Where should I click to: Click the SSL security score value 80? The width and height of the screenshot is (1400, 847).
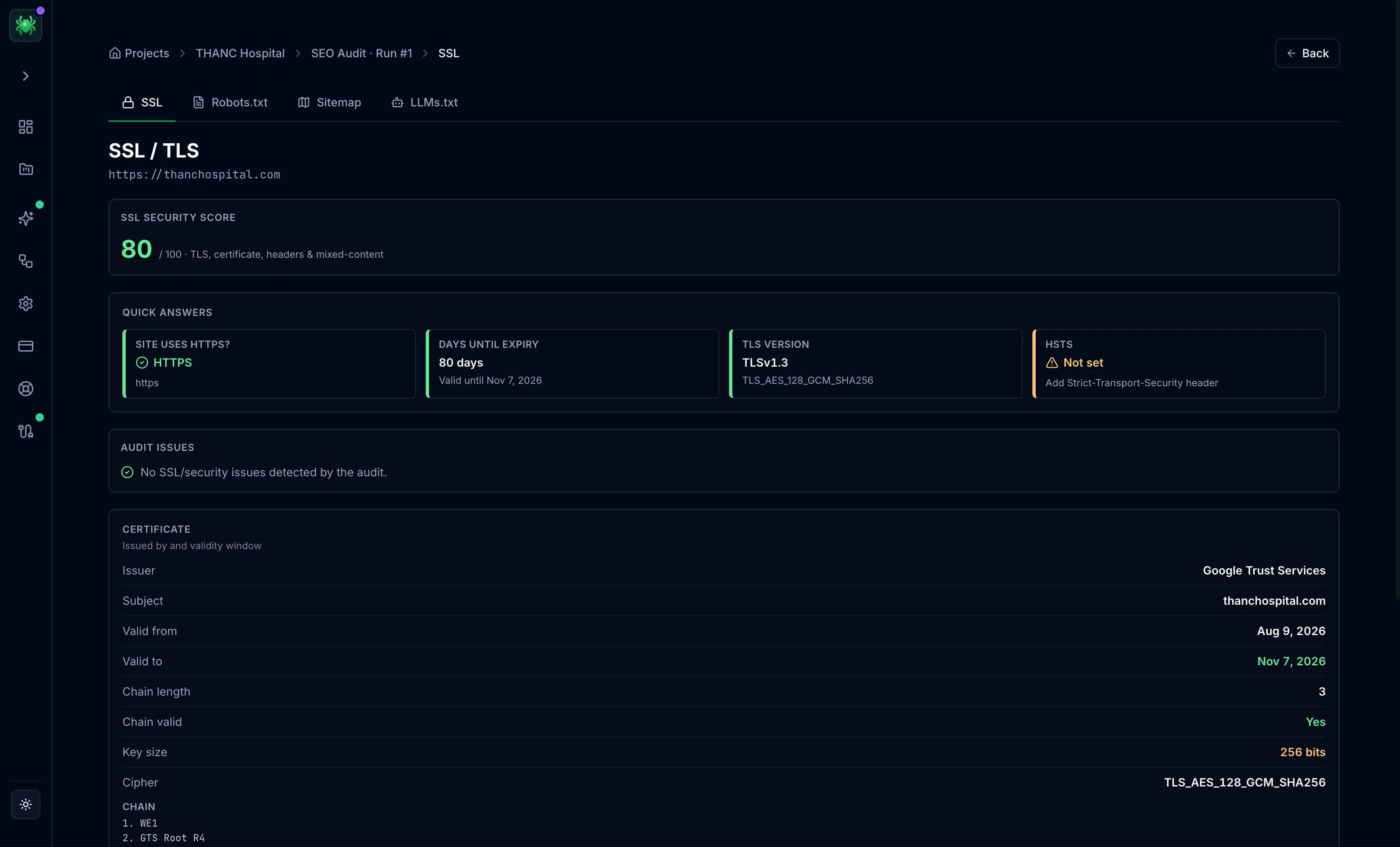[136, 249]
